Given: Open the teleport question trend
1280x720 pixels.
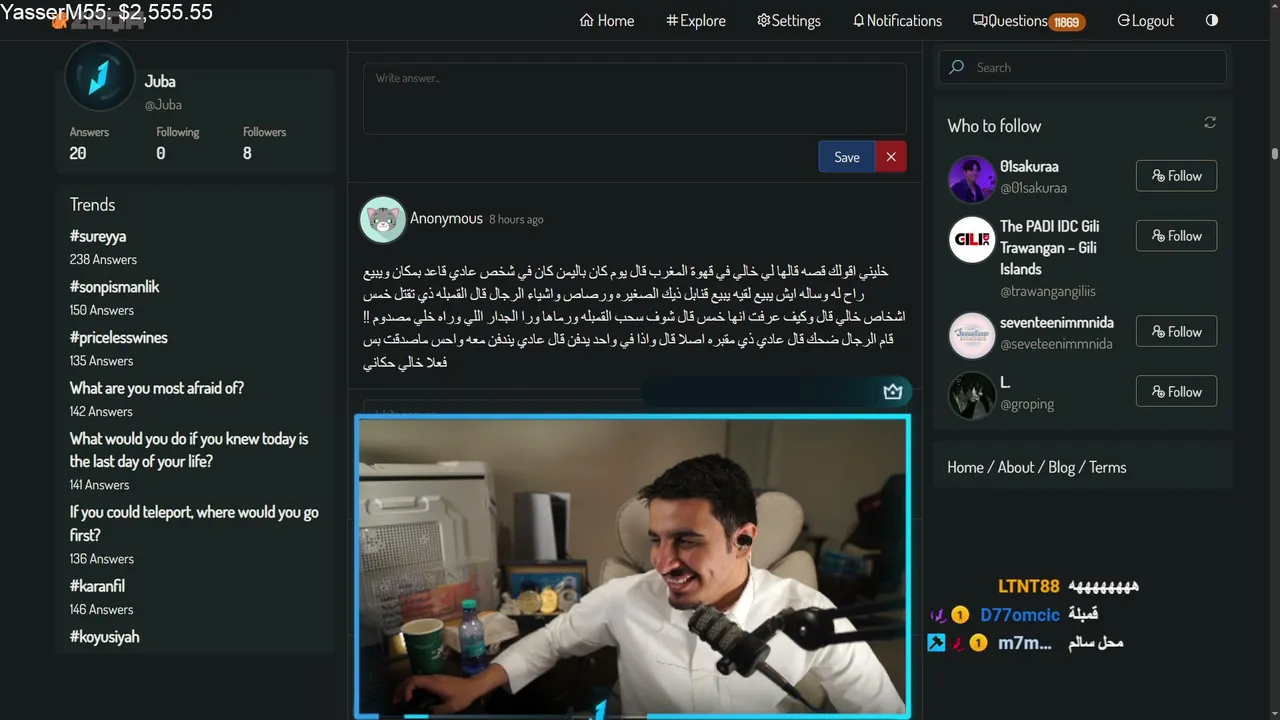Looking at the screenshot, I should pos(194,523).
